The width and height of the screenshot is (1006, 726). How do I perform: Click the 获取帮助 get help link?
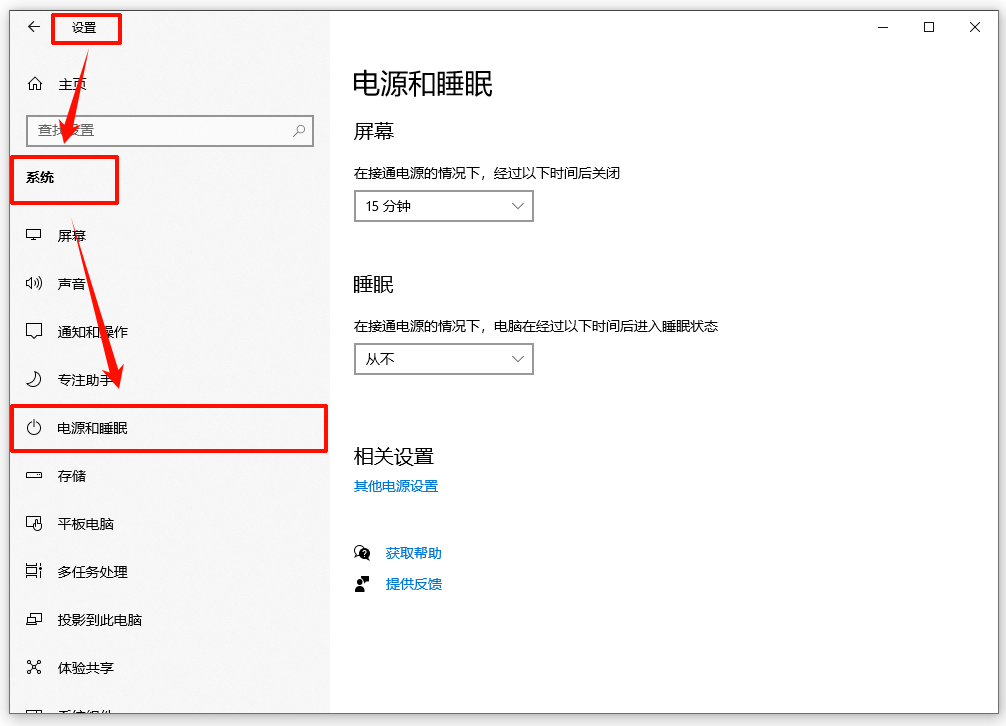pyautogui.click(x=413, y=552)
